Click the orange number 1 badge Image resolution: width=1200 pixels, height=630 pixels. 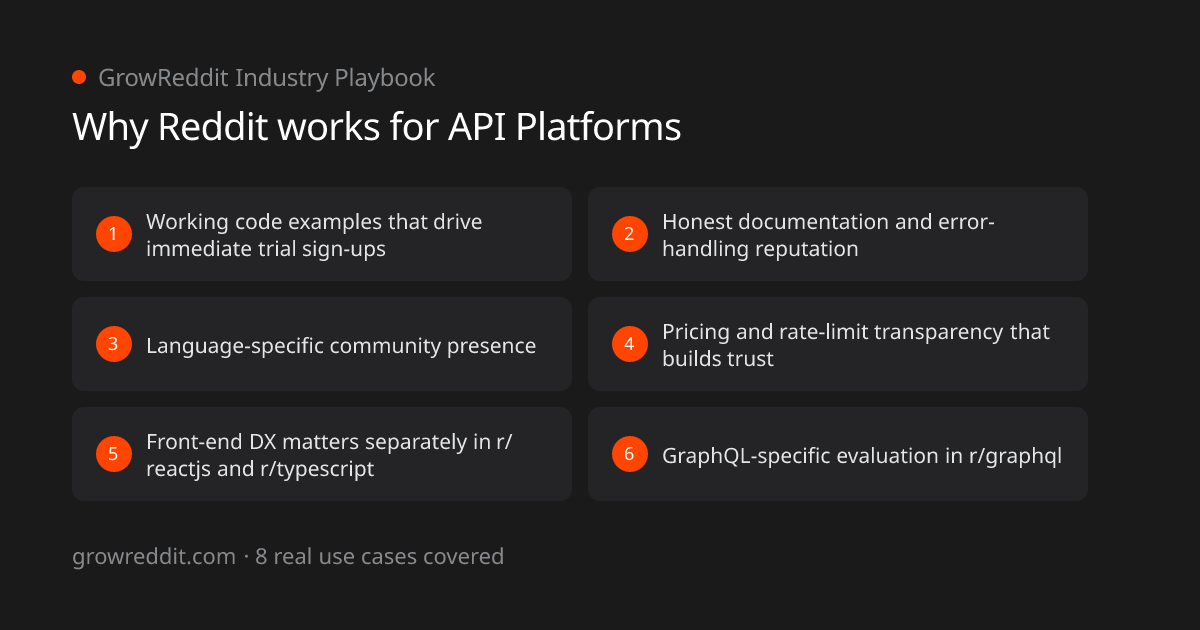pos(113,234)
